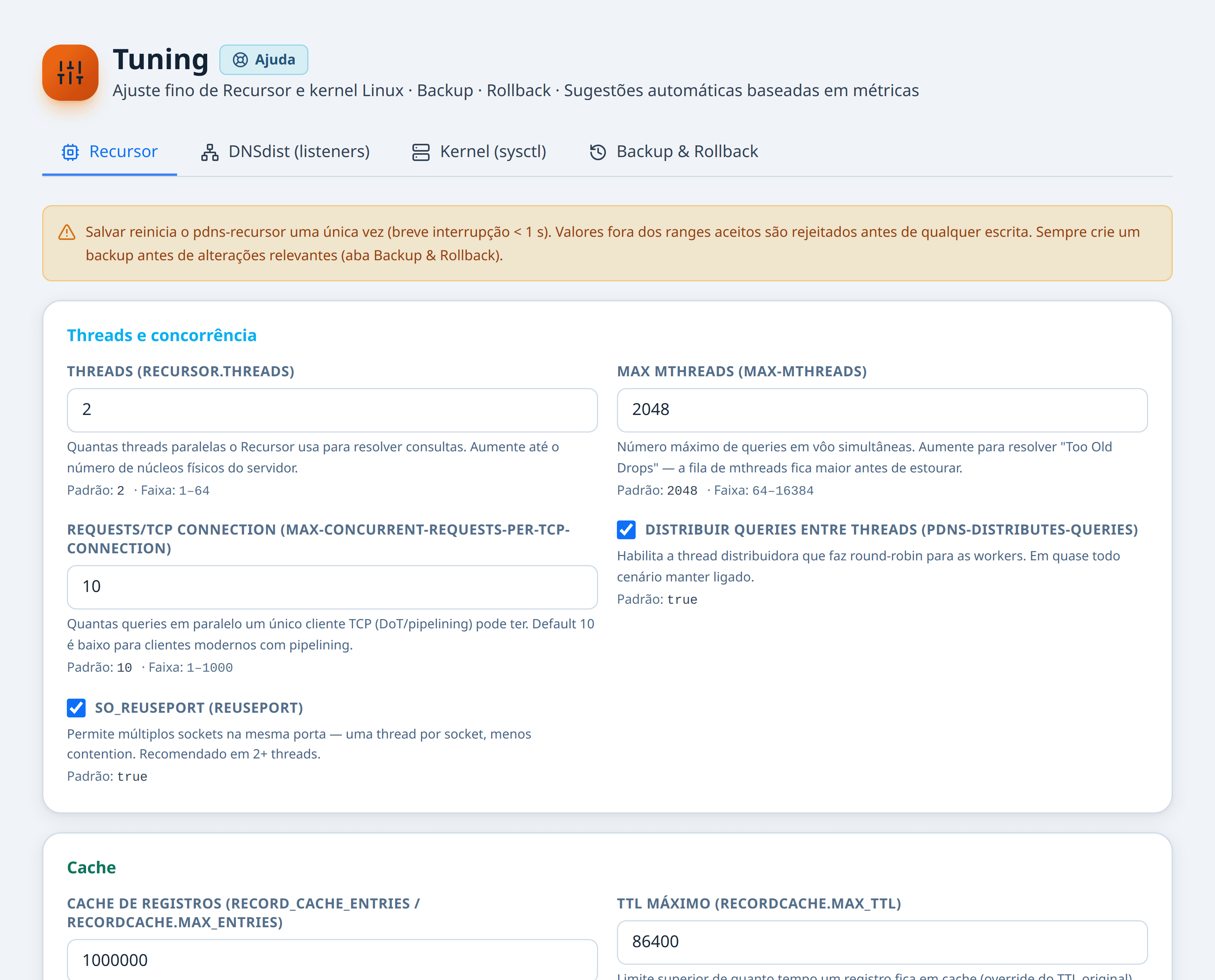Click the 'Padrão: 10' default hint

(99, 668)
